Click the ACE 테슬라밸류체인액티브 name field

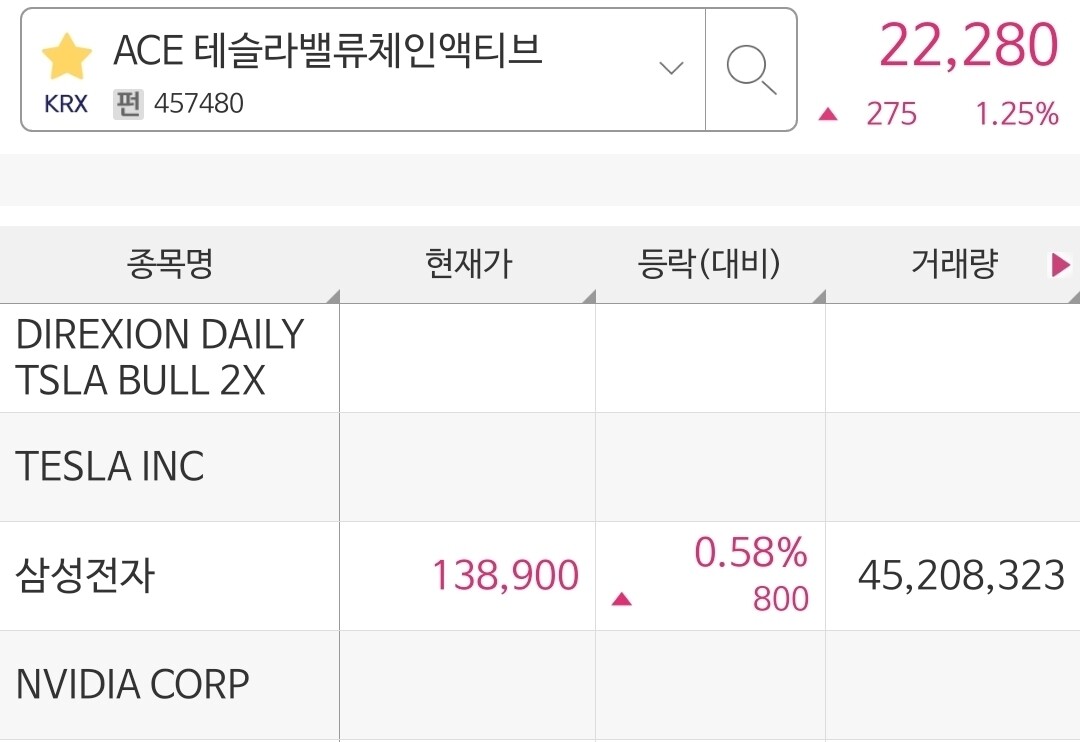pyautogui.click(x=363, y=70)
